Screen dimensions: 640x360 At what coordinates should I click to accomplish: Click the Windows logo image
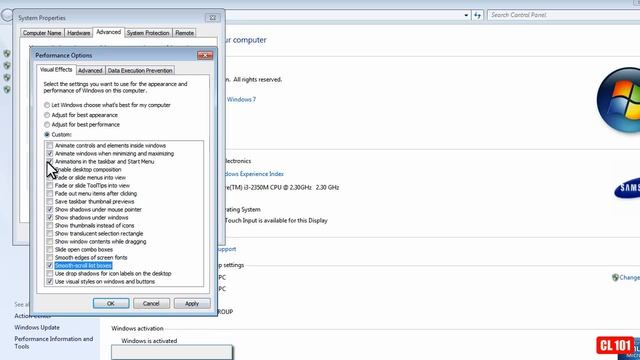pos(618,100)
